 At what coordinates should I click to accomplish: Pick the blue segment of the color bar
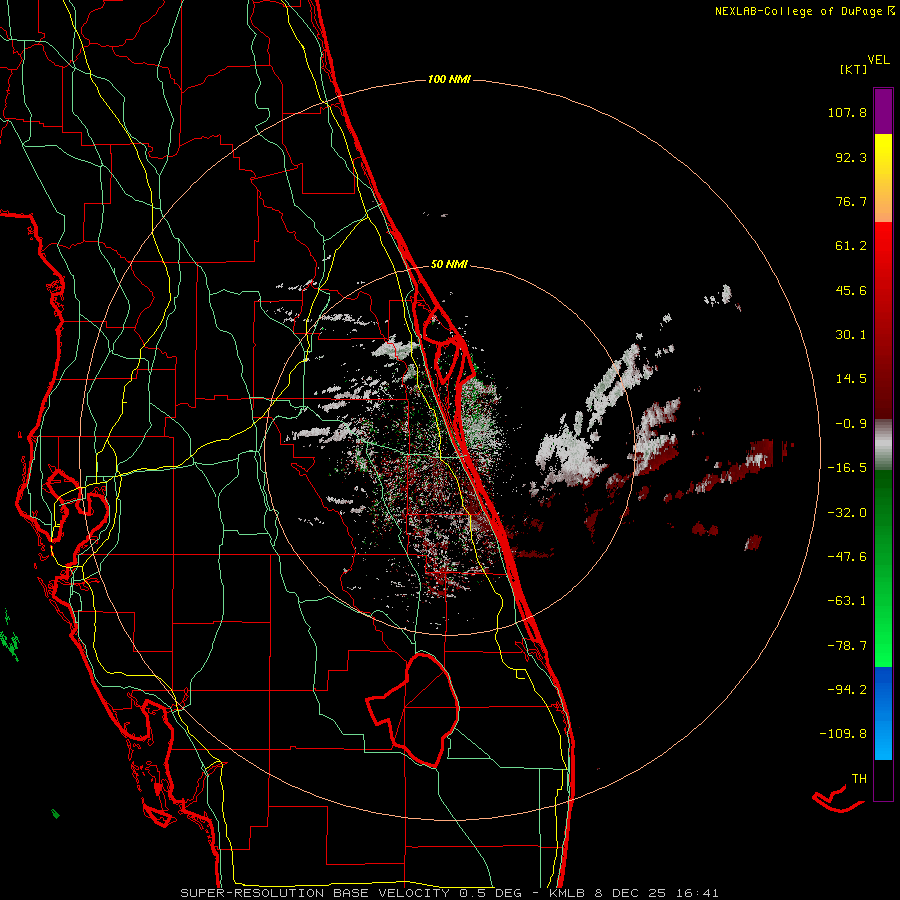coord(883,713)
